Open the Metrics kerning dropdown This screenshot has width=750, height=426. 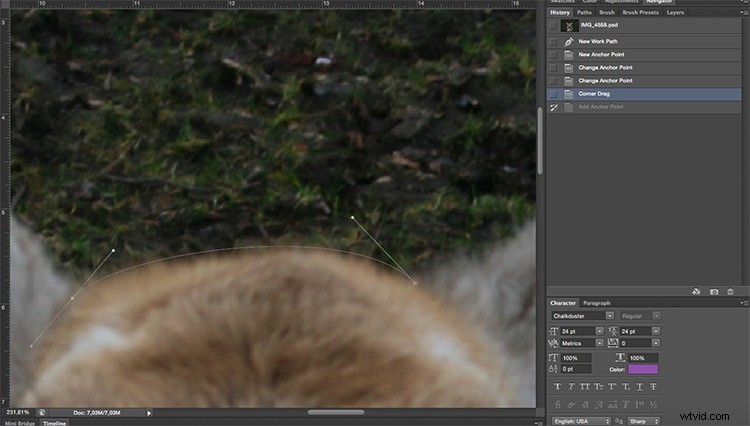(599, 343)
